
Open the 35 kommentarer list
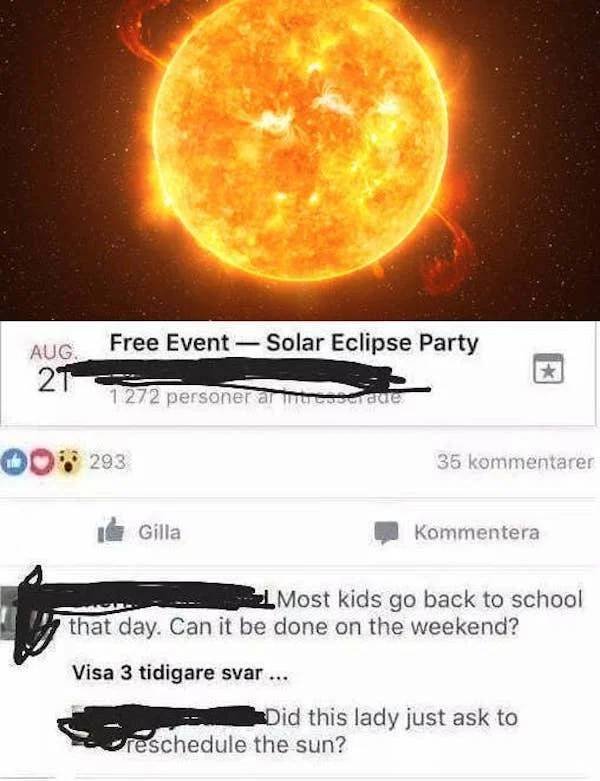516,462
